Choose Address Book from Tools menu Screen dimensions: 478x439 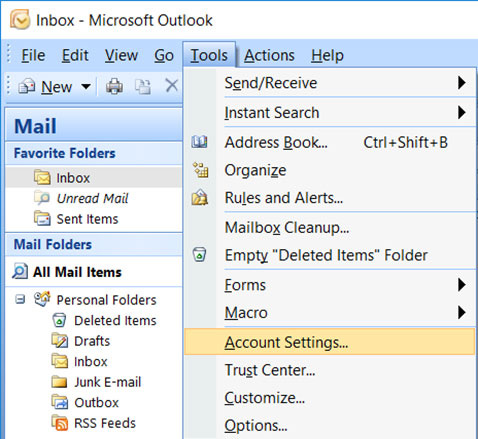330,142
